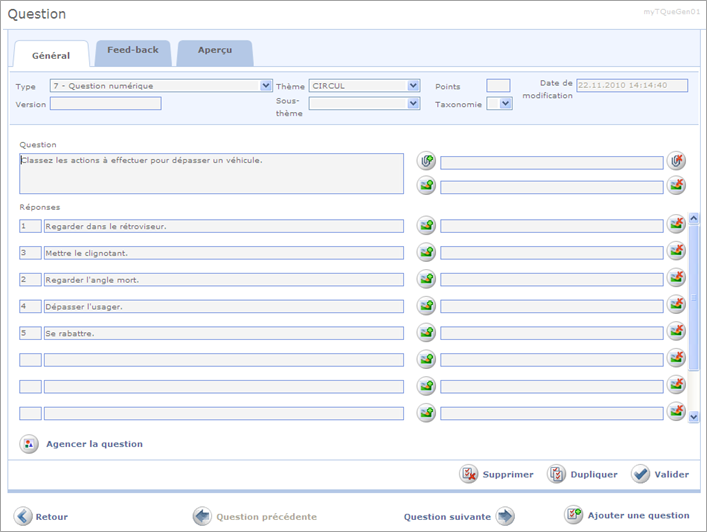Click the Agencer la question icon

coord(30,444)
